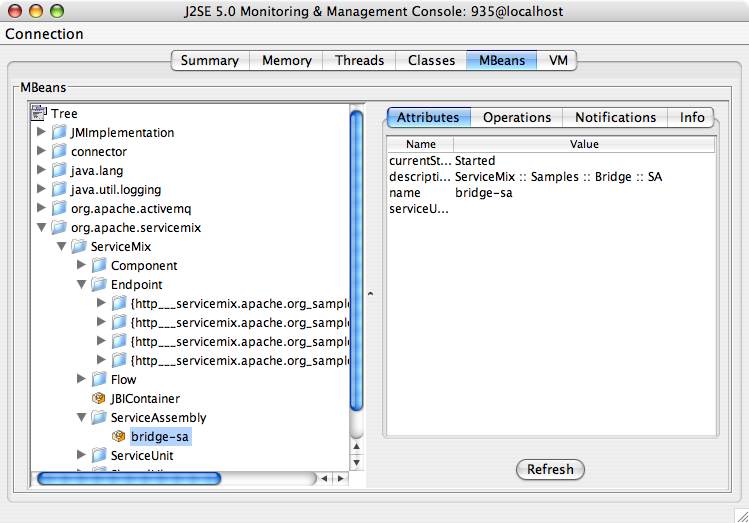Switch to the Summary tab
This screenshot has height=523, width=749.
pos(210,61)
